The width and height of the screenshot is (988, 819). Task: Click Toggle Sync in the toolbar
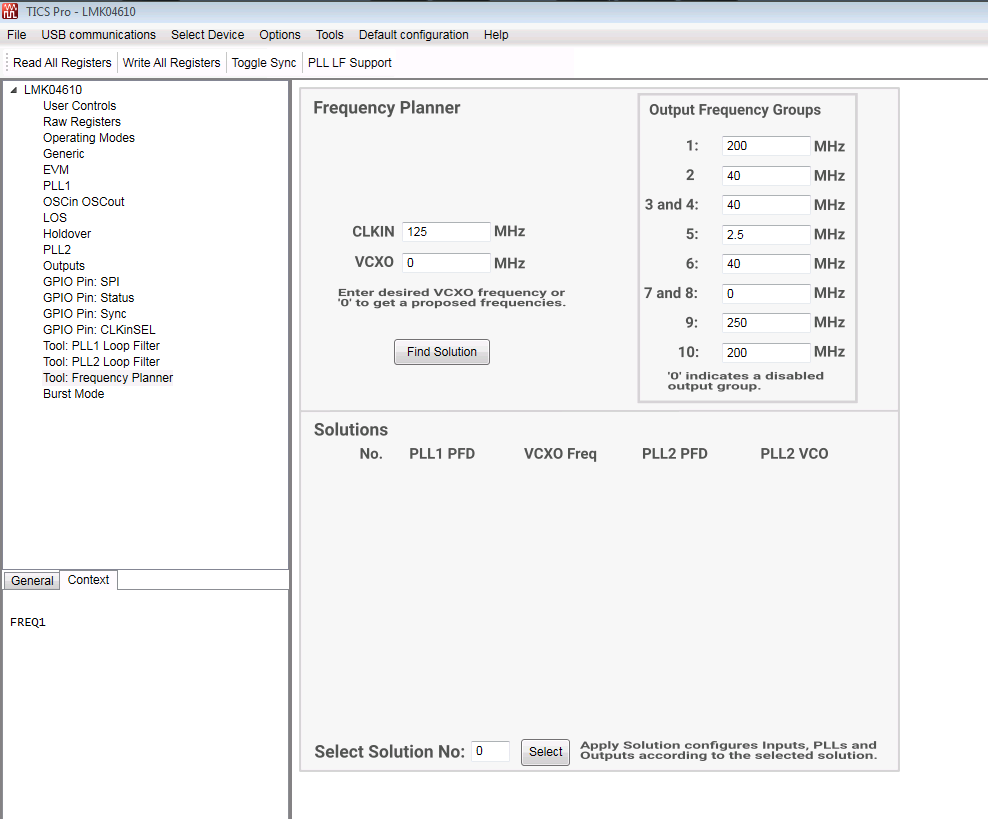coord(263,62)
